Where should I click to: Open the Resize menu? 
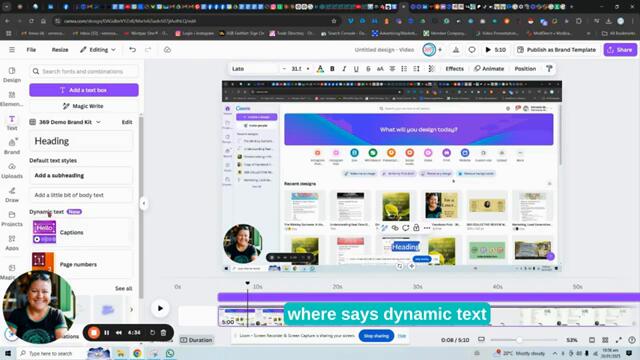click(60, 50)
